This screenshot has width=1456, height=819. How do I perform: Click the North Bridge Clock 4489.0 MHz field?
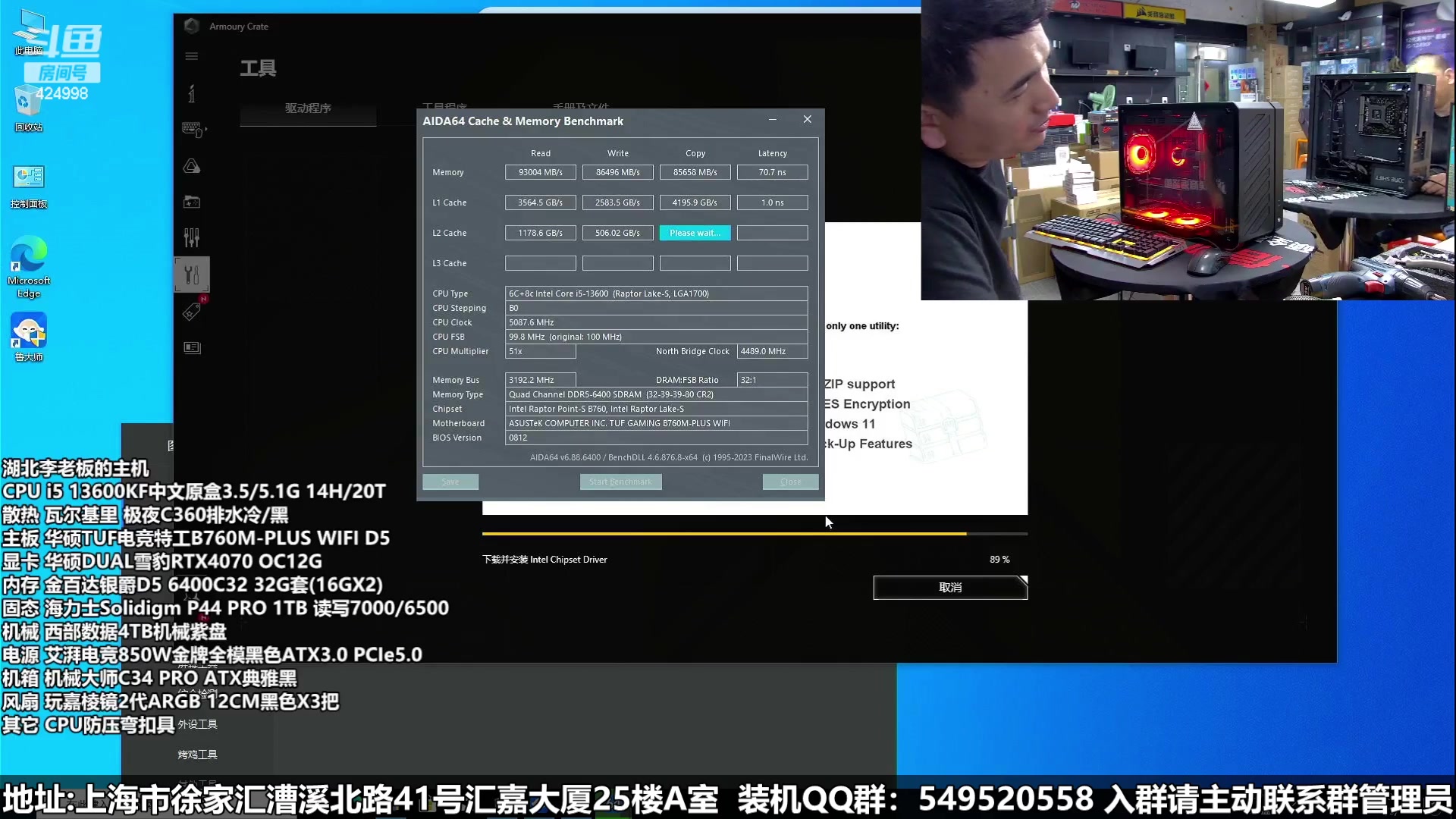pos(773,351)
